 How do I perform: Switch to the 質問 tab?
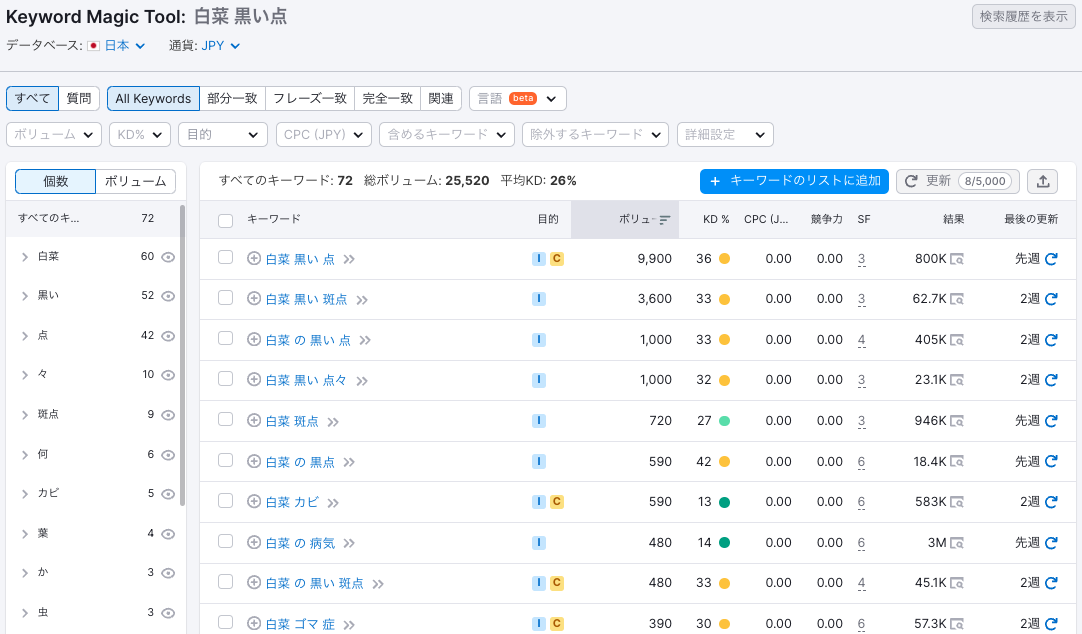point(79,99)
